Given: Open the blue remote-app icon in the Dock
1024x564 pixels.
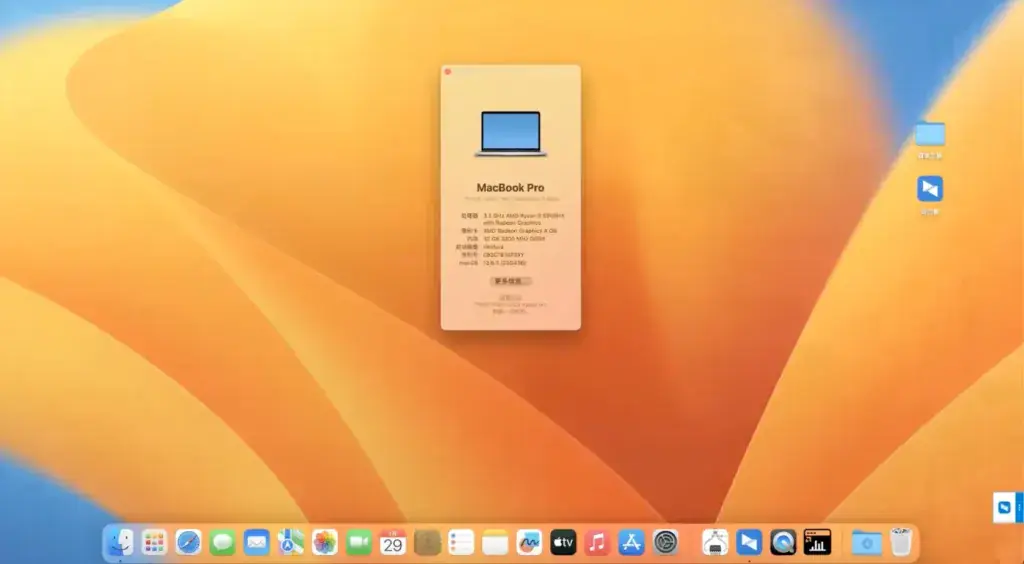Looking at the screenshot, I should (749, 542).
